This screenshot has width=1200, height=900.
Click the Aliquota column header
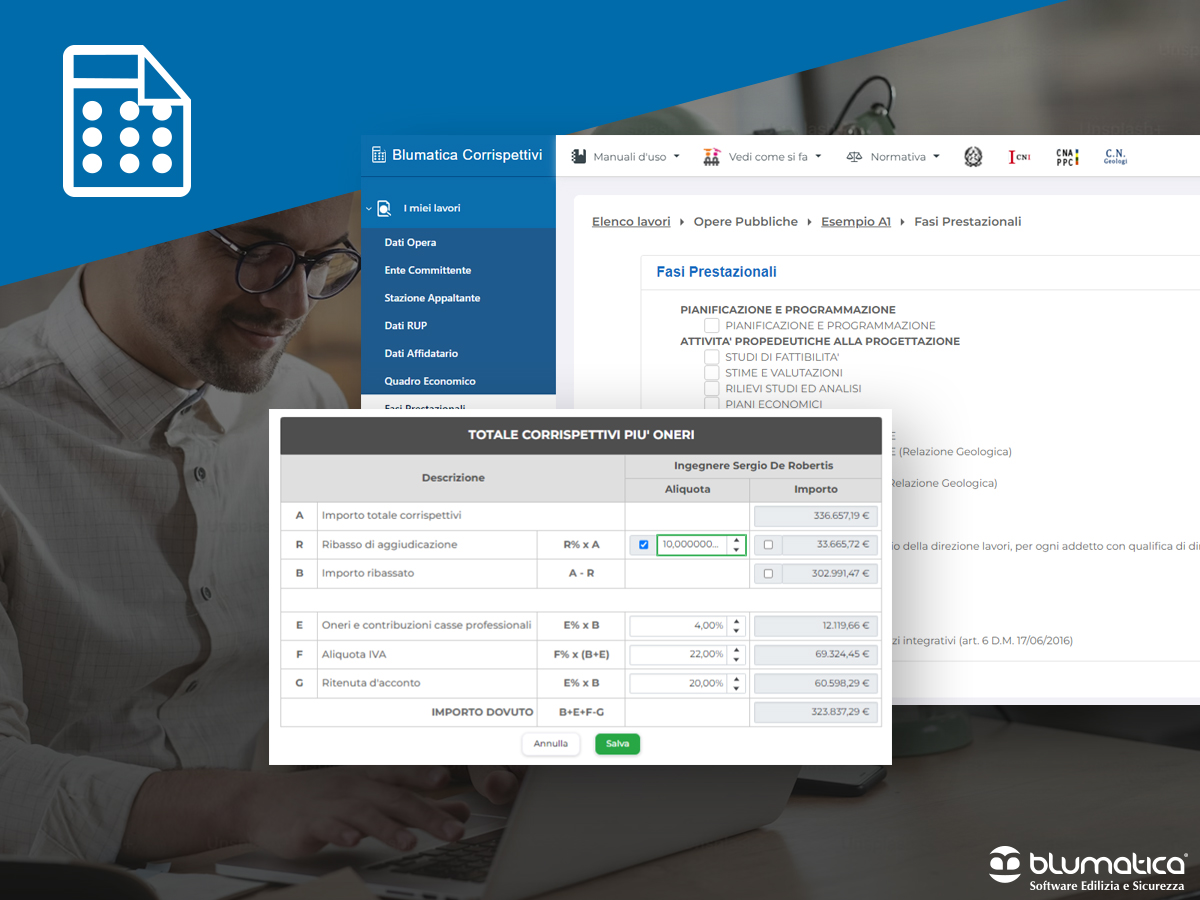(688, 489)
